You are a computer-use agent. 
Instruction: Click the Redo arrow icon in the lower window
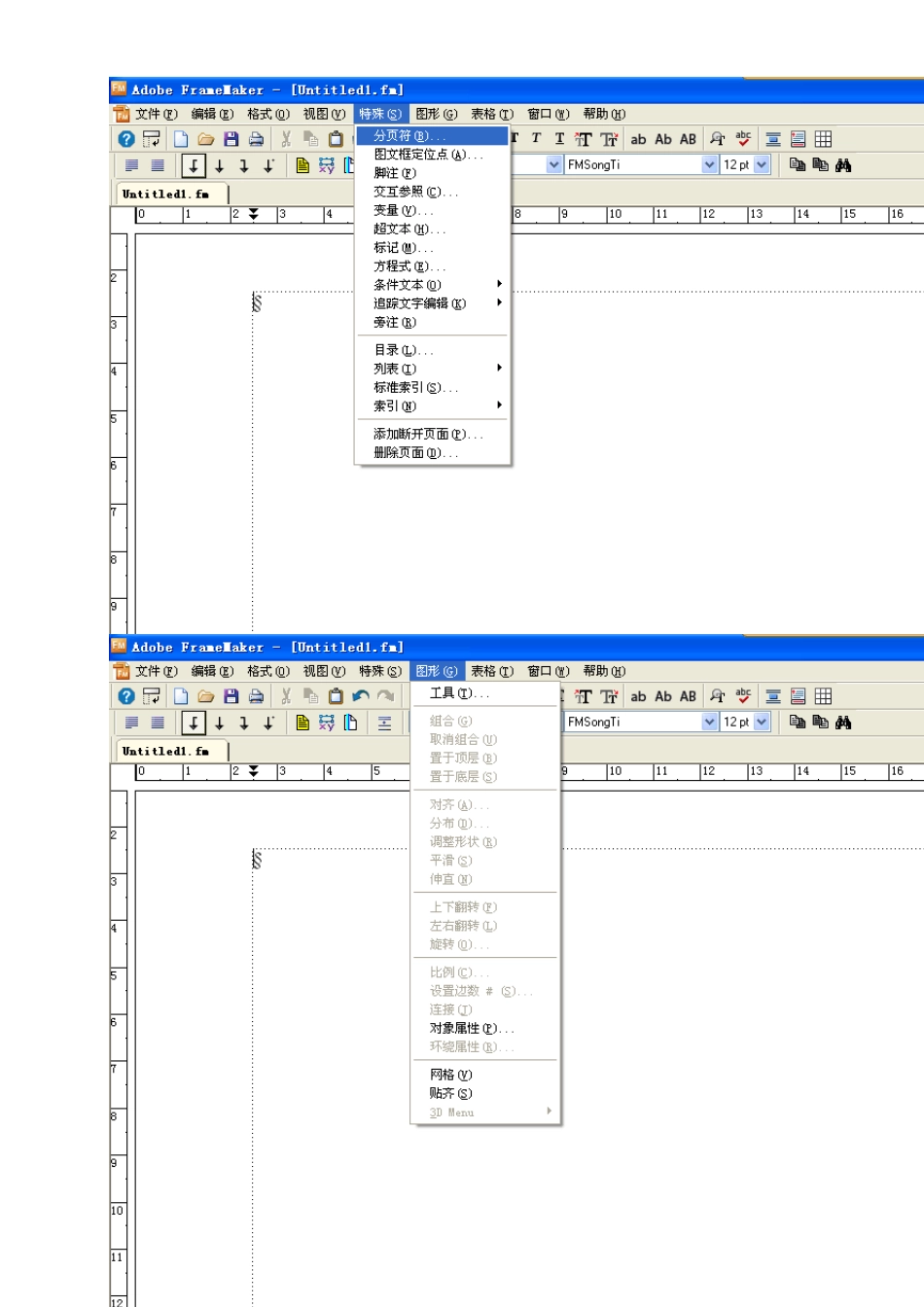386,696
